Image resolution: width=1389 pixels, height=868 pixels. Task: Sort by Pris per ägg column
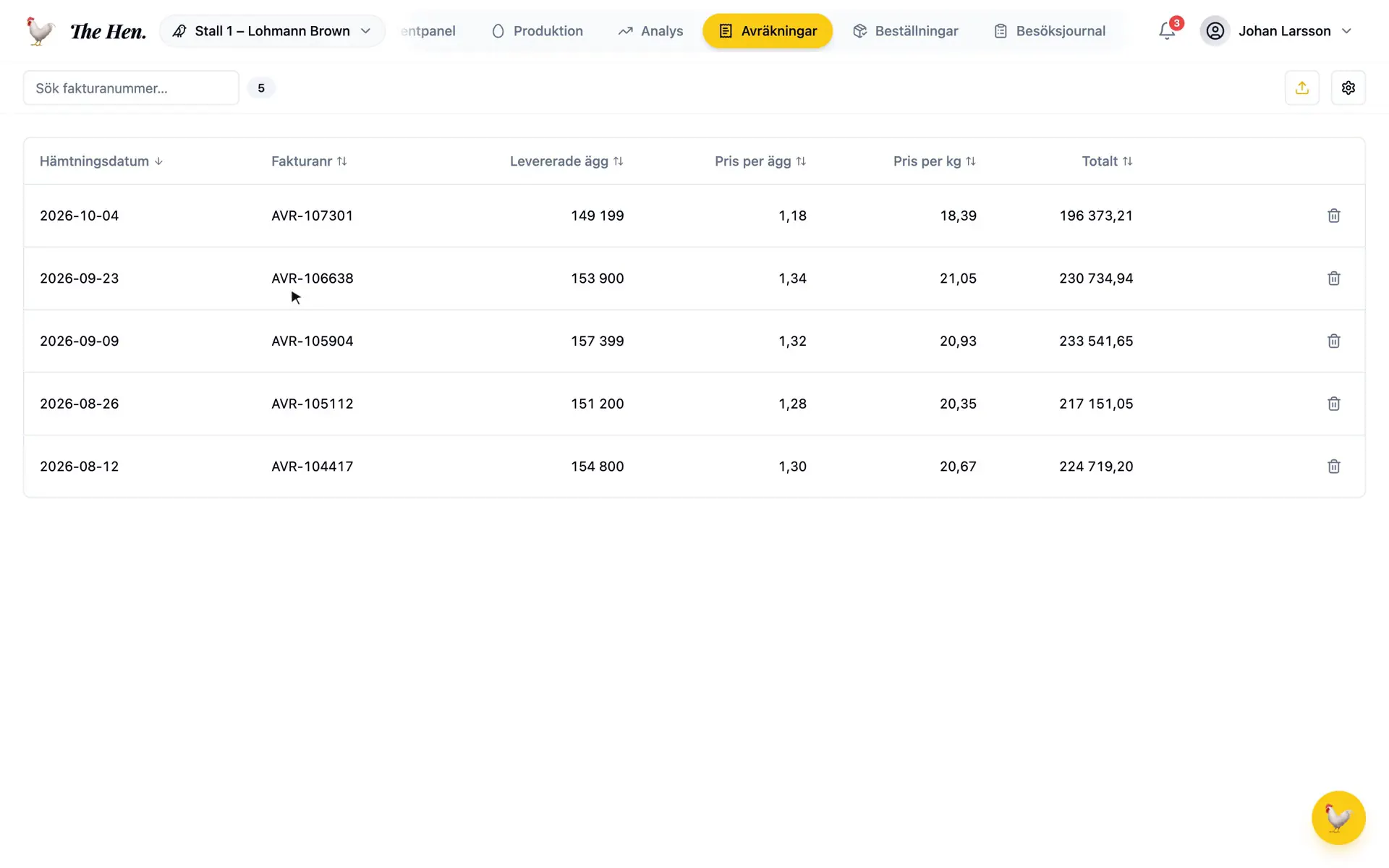point(760,161)
